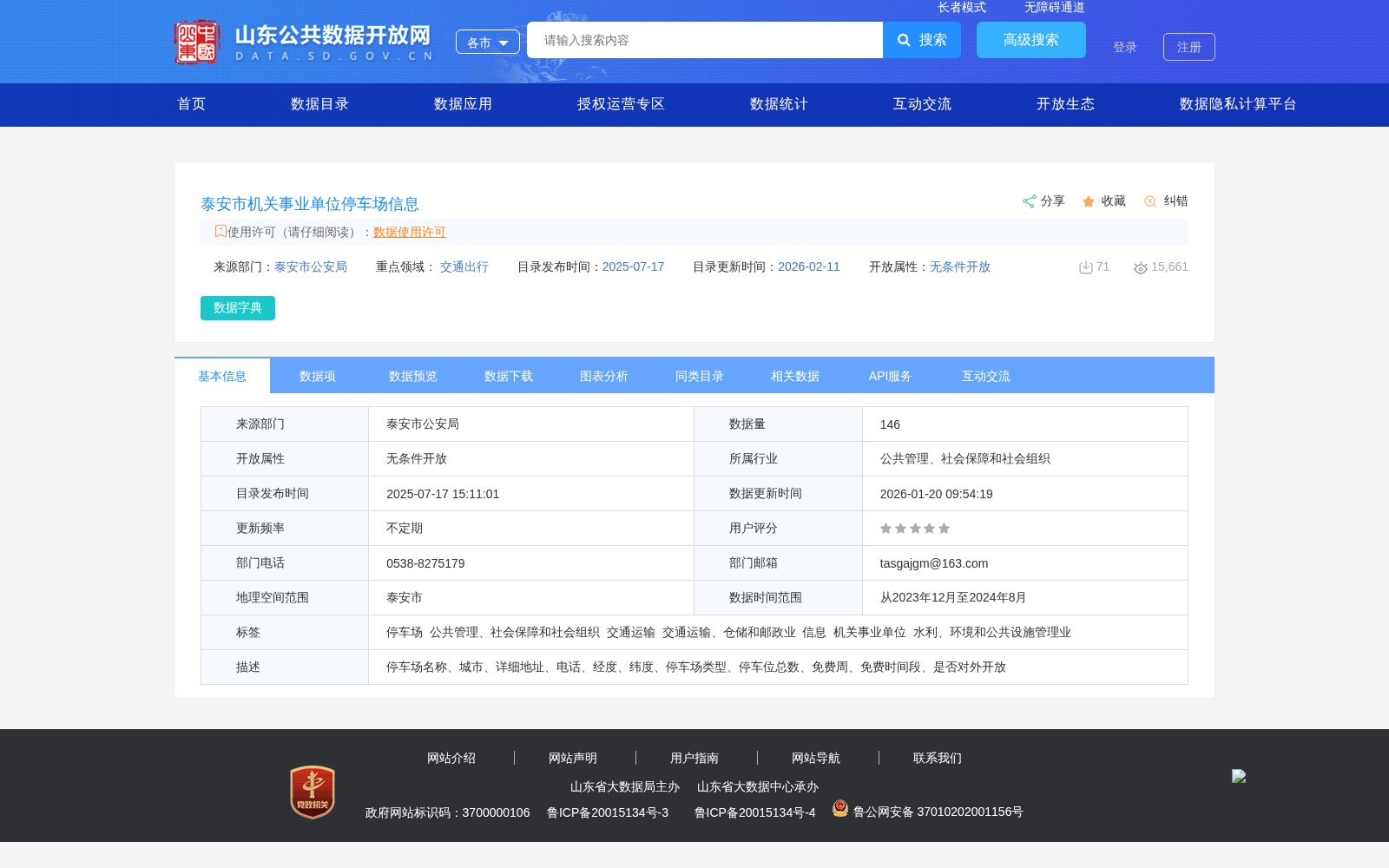Open the 网站介绍 footer link
This screenshot has height=868, width=1389.
[451, 758]
